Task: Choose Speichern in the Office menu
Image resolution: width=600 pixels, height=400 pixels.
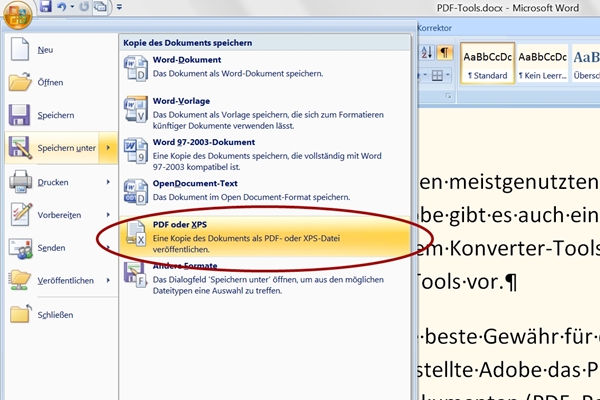Action: pyautogui.click(x=61, y=115)
